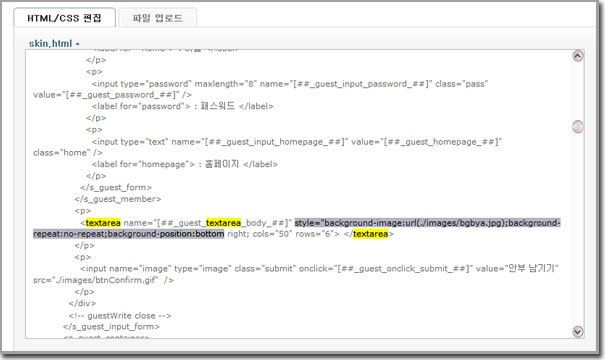Click the class="home" line

pos(68,153)
